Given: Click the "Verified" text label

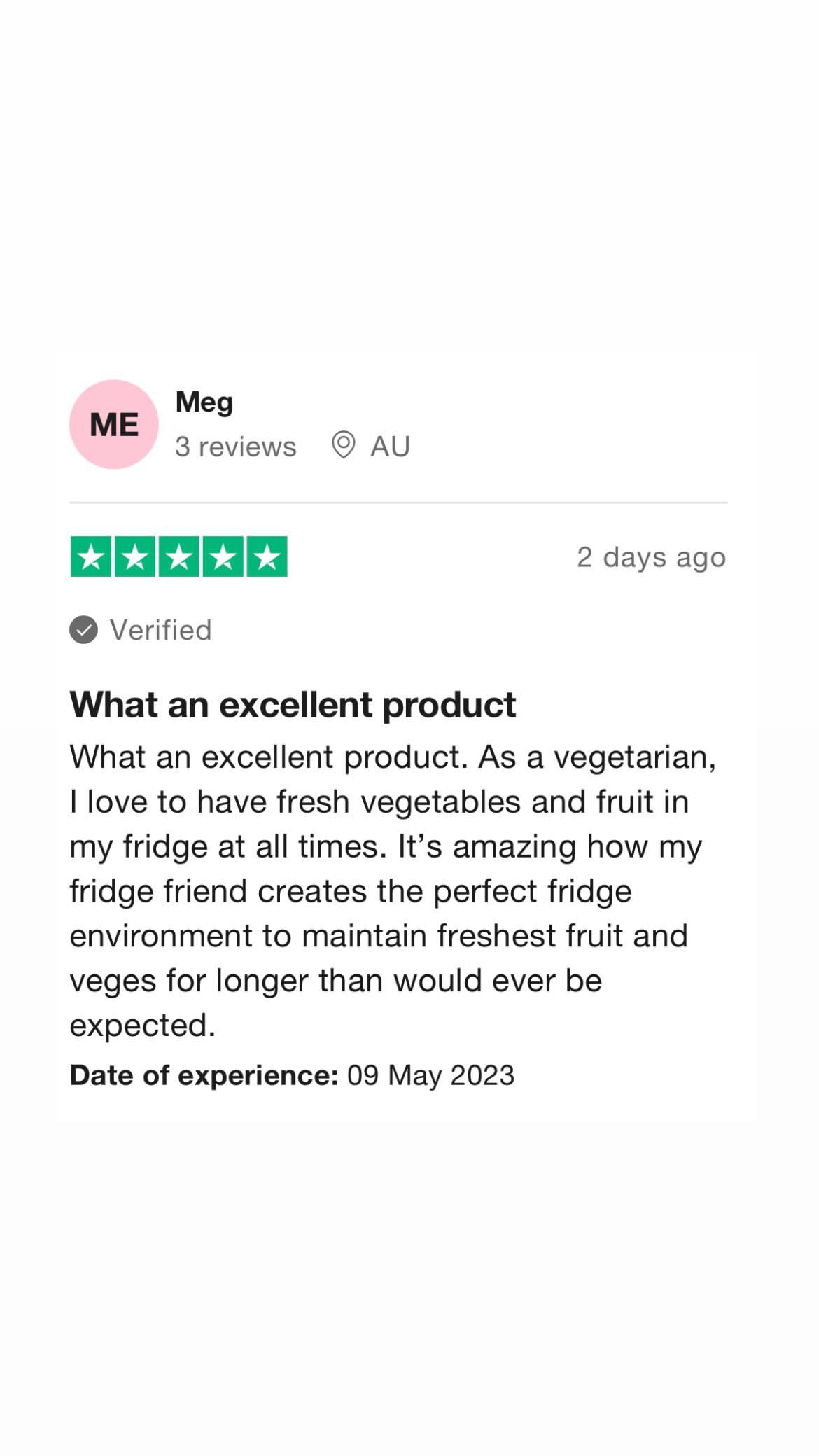Looking at the screenshot, I should [x=160, y=630].
